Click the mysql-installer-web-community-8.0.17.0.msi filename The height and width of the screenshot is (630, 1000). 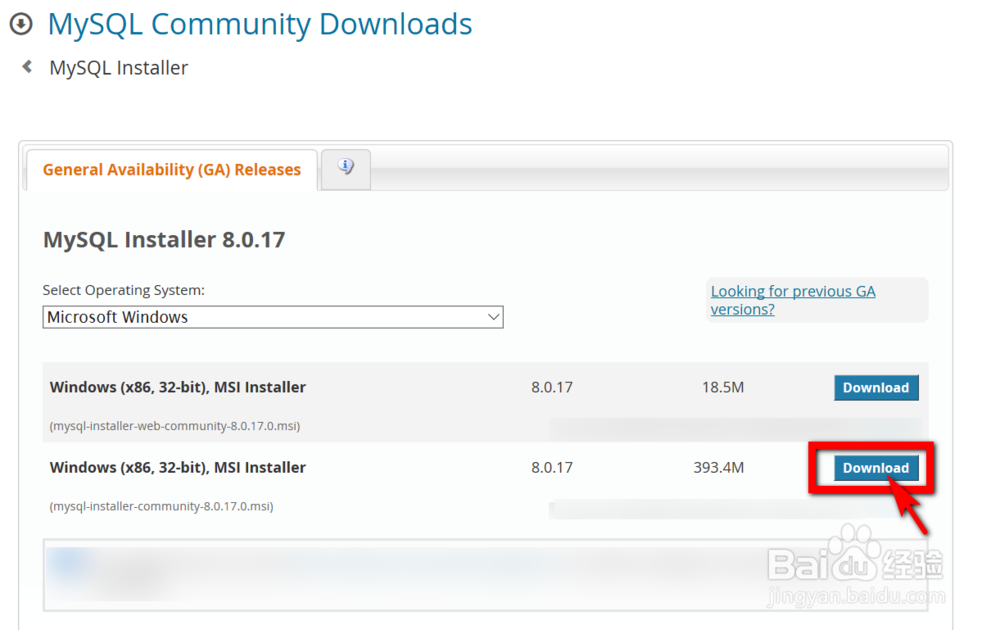tap(175, 426)
